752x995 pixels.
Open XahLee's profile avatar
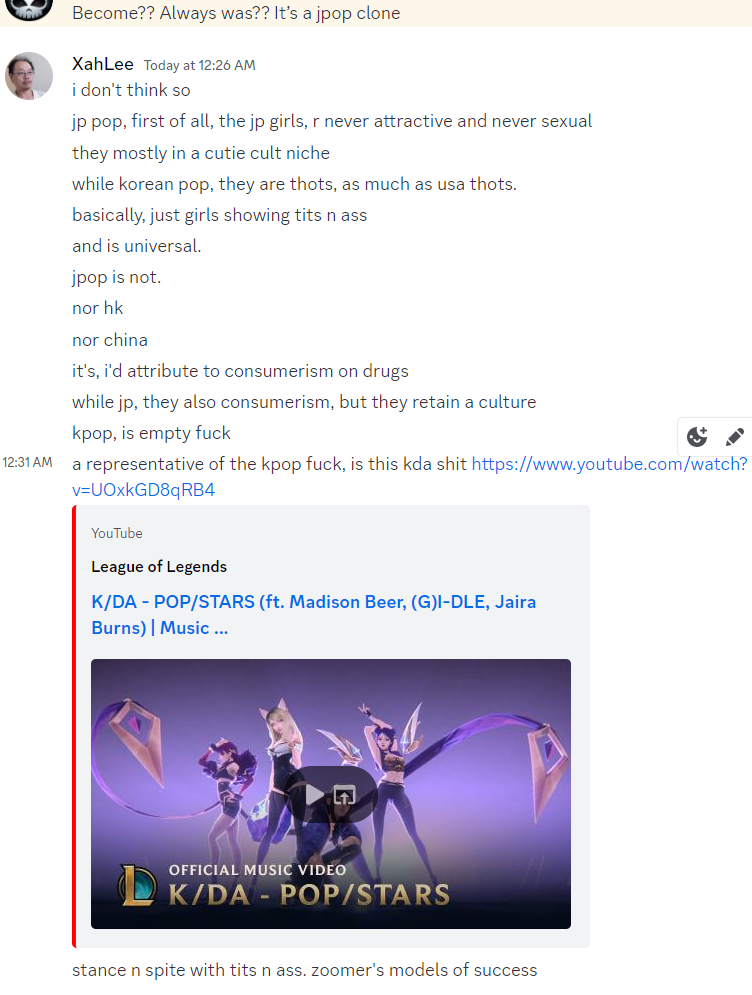point(29,76)
